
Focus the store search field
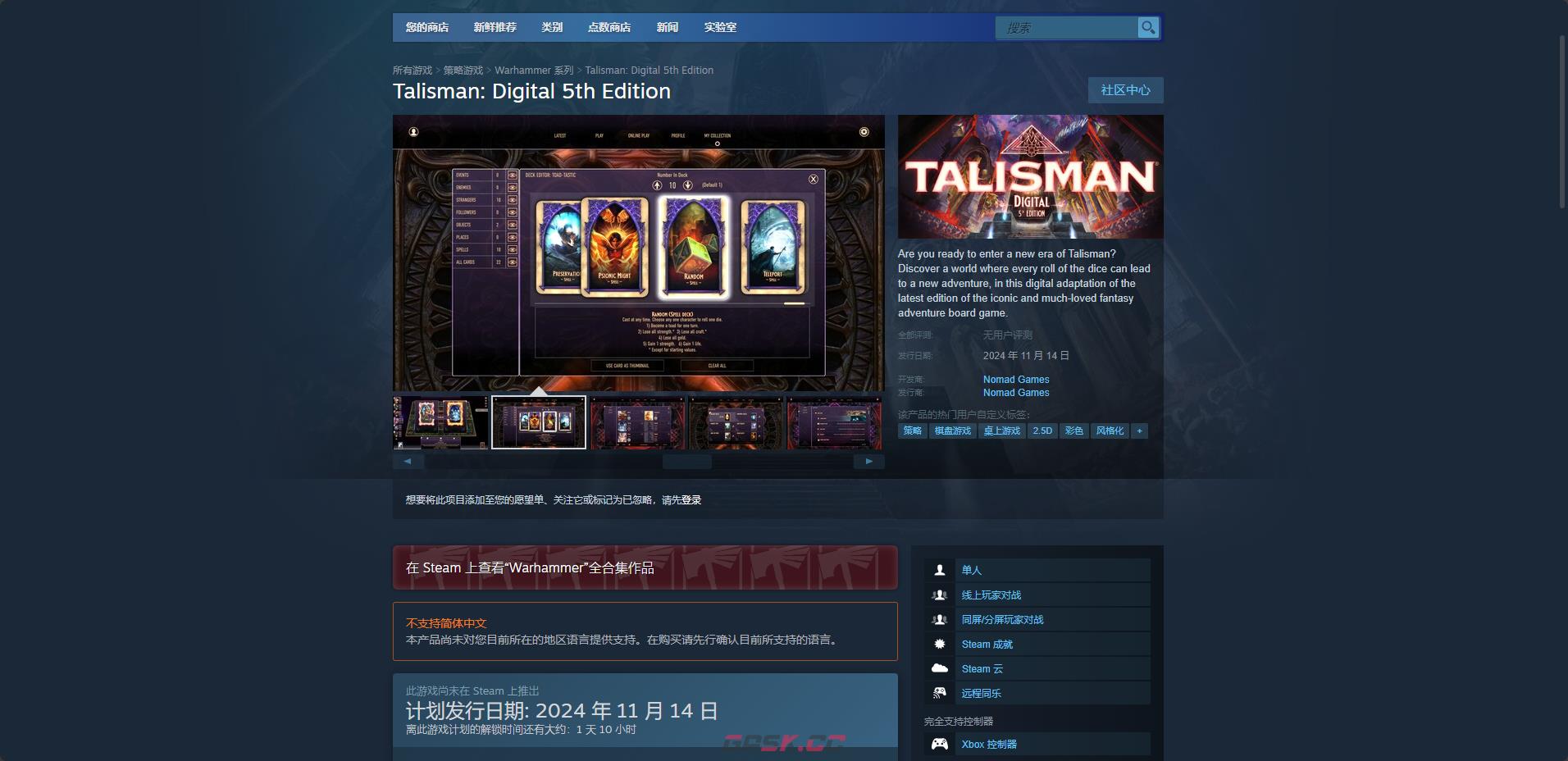click(1066, 28)
